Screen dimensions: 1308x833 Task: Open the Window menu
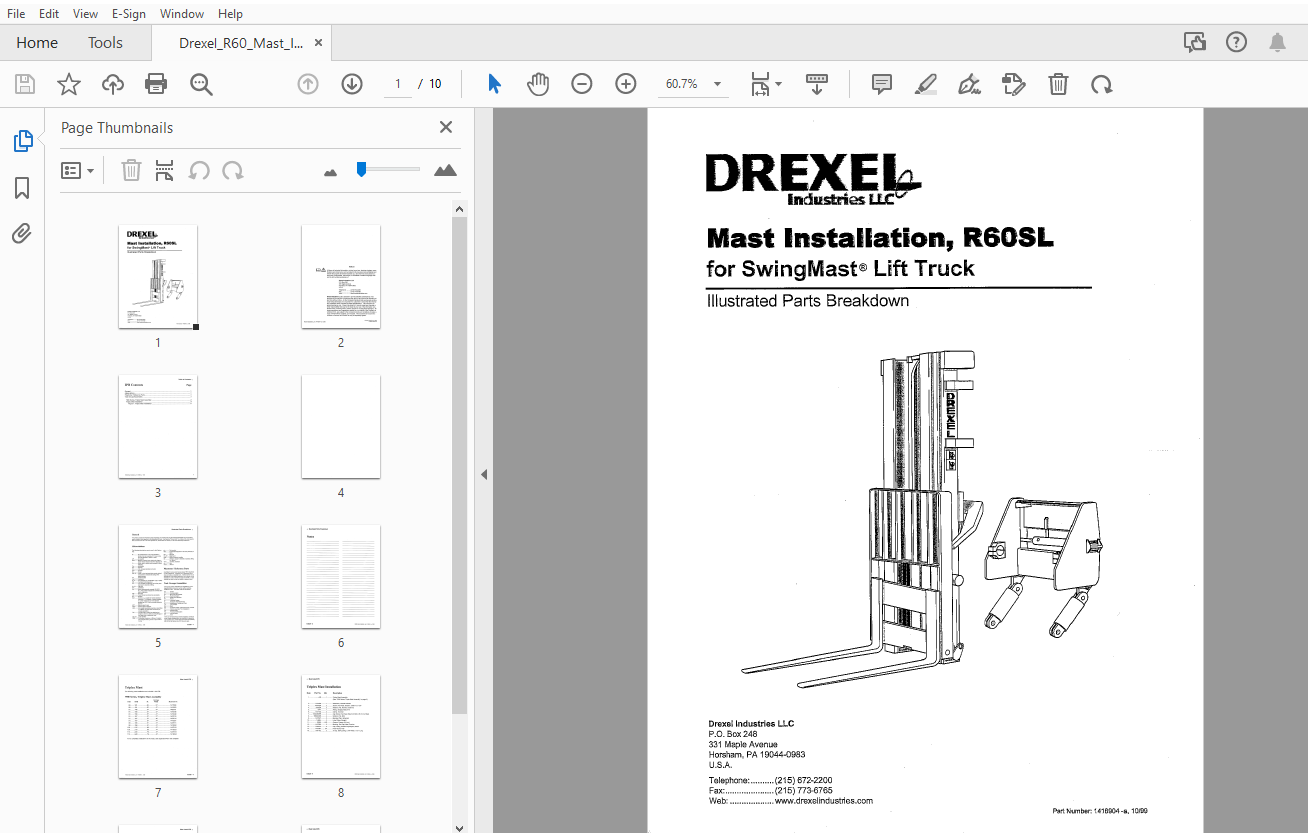click(x=182, y=14)
